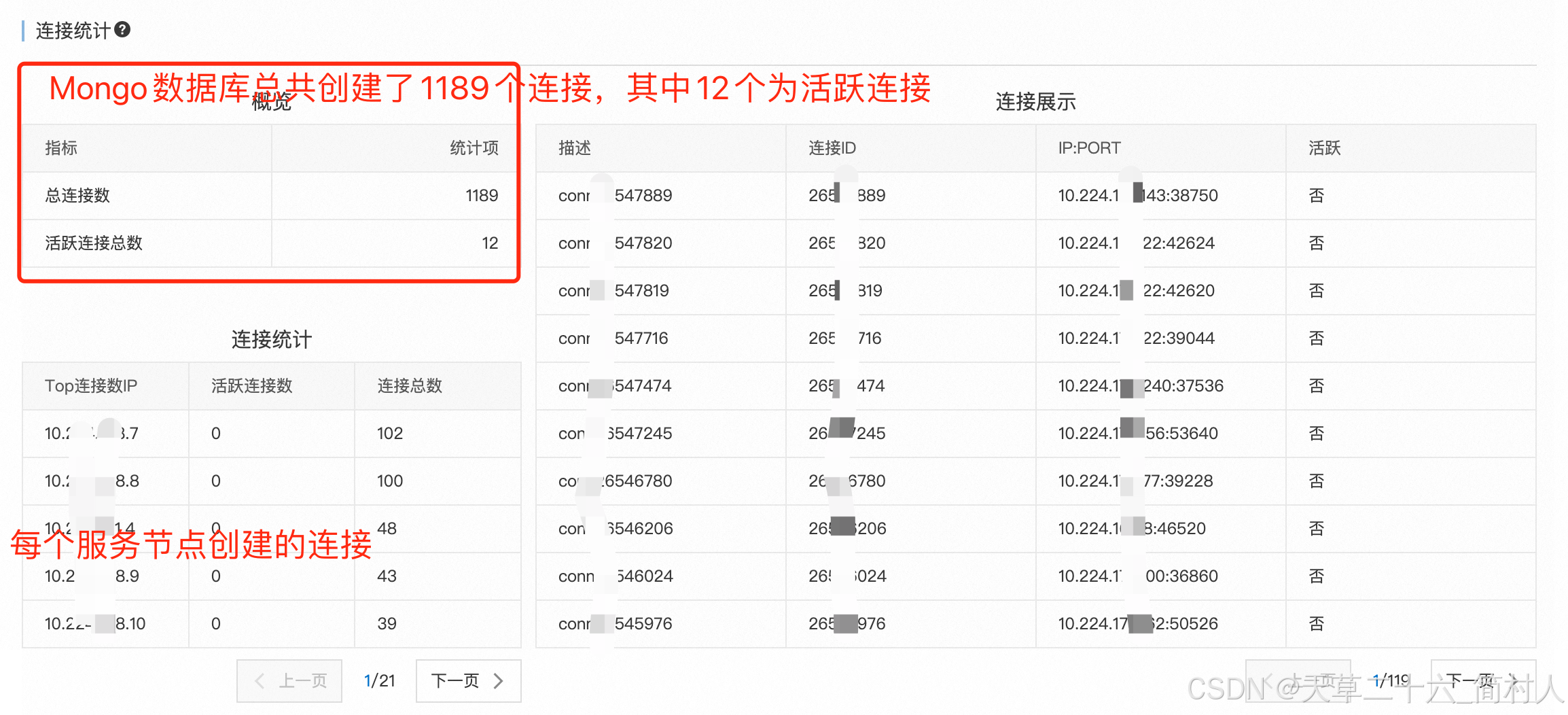
Task: Click the 描述 column header
Action: coord(575,148)
